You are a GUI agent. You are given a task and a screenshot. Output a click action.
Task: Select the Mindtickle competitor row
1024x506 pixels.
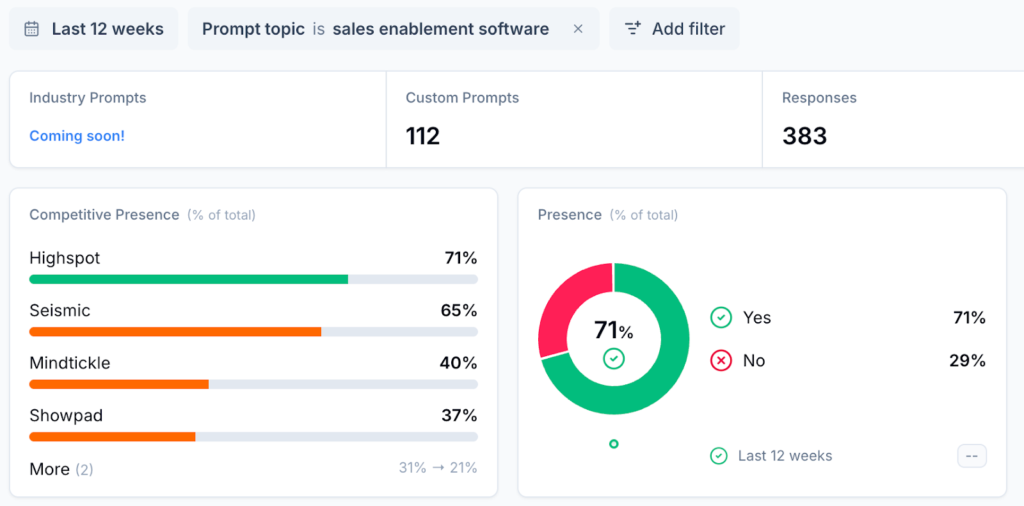253,363
